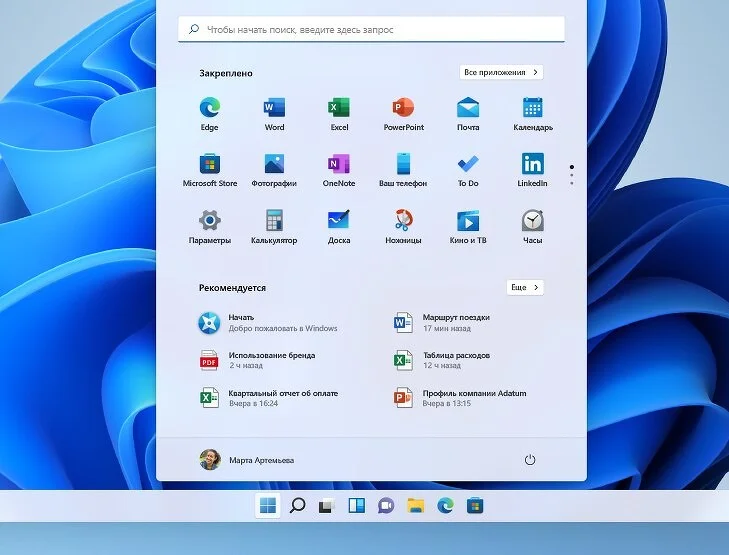Image resolution: width=729 pixels, height=555 pixels.
Task: Click the power button icon
Action: 530,460
